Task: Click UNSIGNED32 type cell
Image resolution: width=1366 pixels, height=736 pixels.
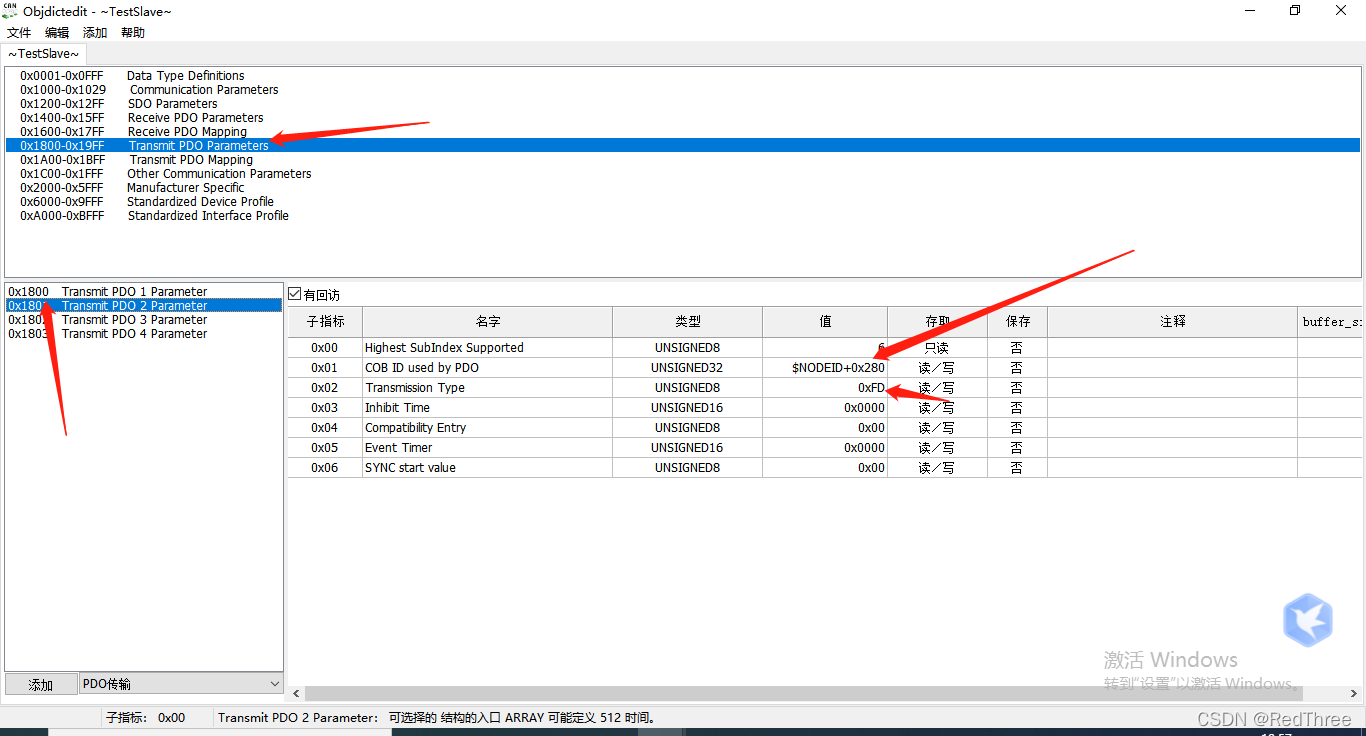Action: click(687, 368)
